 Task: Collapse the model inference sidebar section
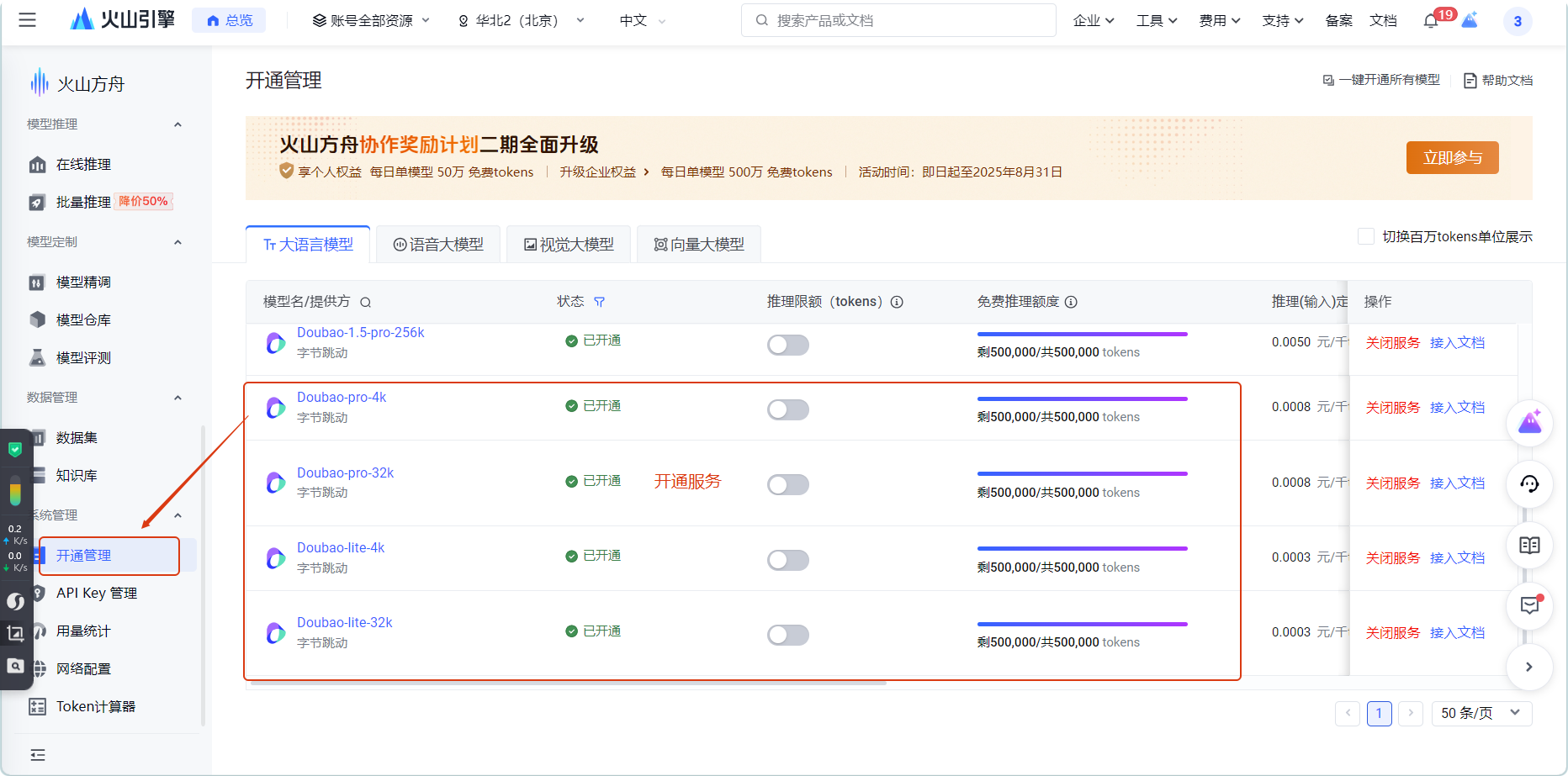pyautogui.click(x=177, y=124)
